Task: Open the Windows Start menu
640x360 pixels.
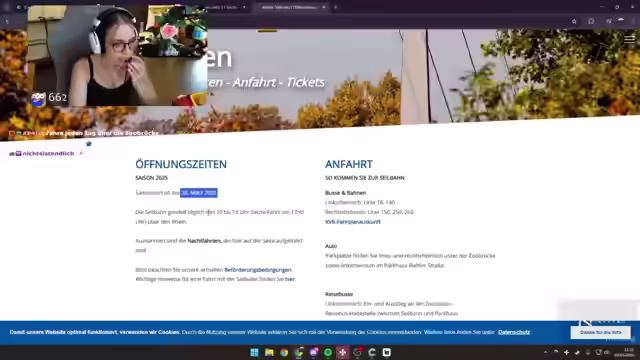Action: (254, 352)
